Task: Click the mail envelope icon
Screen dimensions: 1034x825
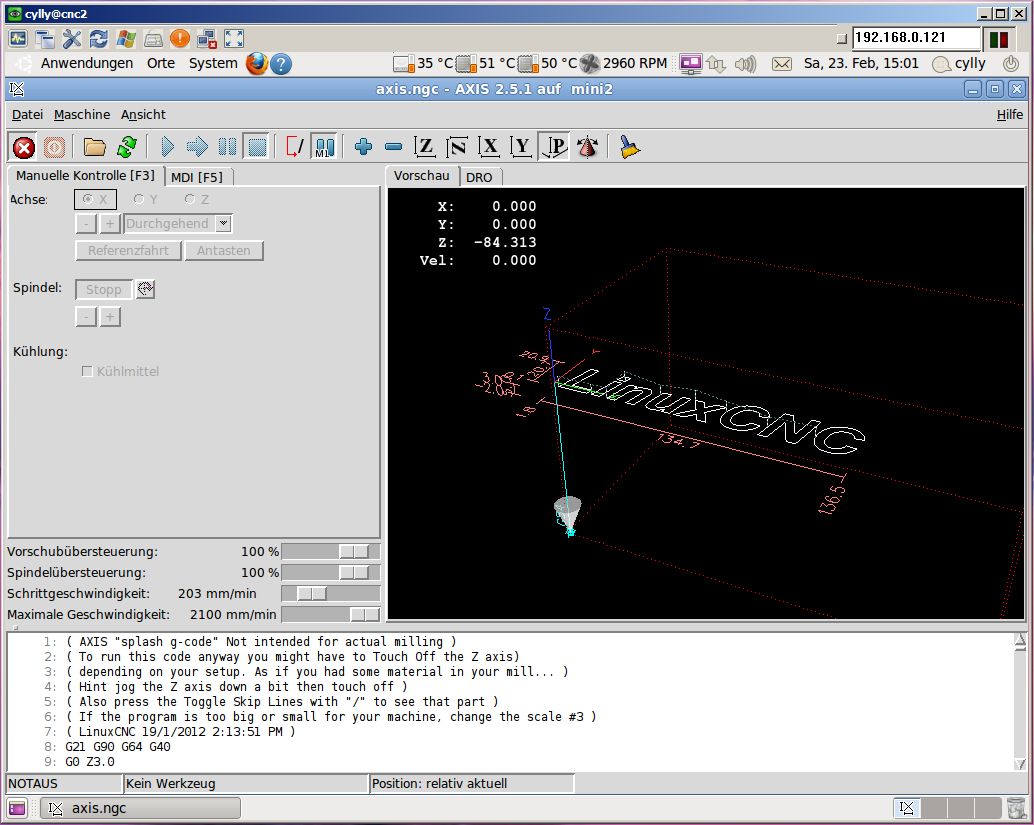Action: click(781, 64)
